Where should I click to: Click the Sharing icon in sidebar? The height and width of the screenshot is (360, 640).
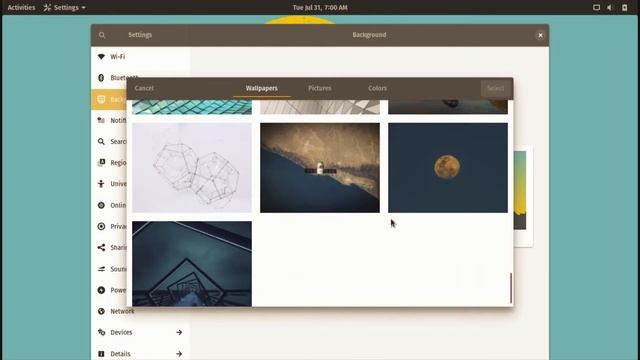[x=101, y=247]
